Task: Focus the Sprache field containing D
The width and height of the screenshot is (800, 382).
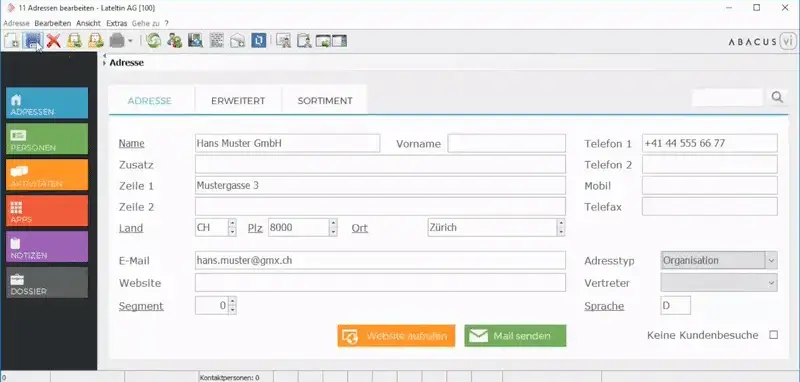Action: tap(676, 305)
